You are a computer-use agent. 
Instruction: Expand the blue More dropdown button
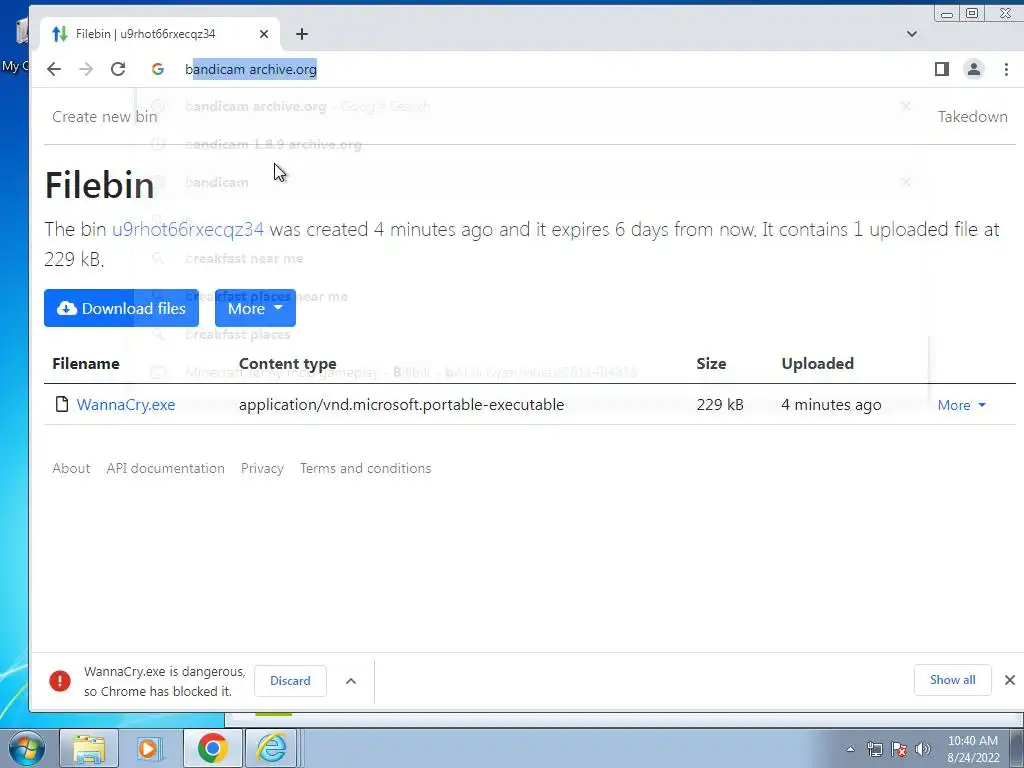(x=255, y=308)
